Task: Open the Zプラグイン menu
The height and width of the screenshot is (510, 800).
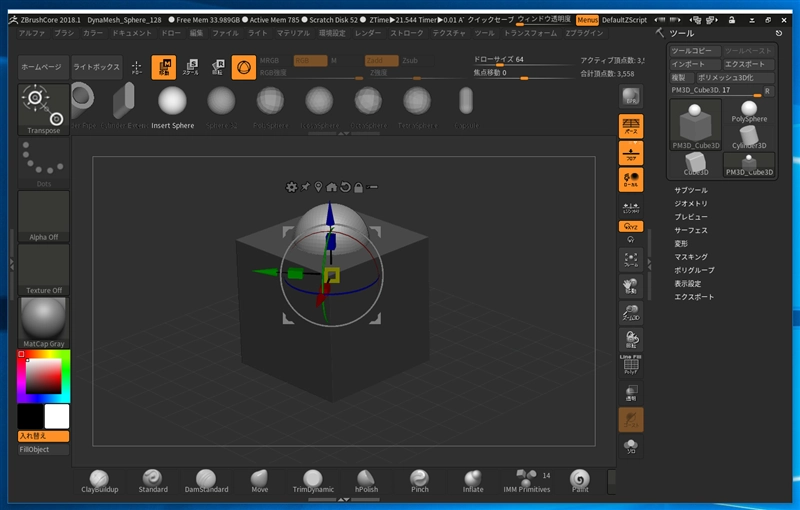Action: (584, 33)
